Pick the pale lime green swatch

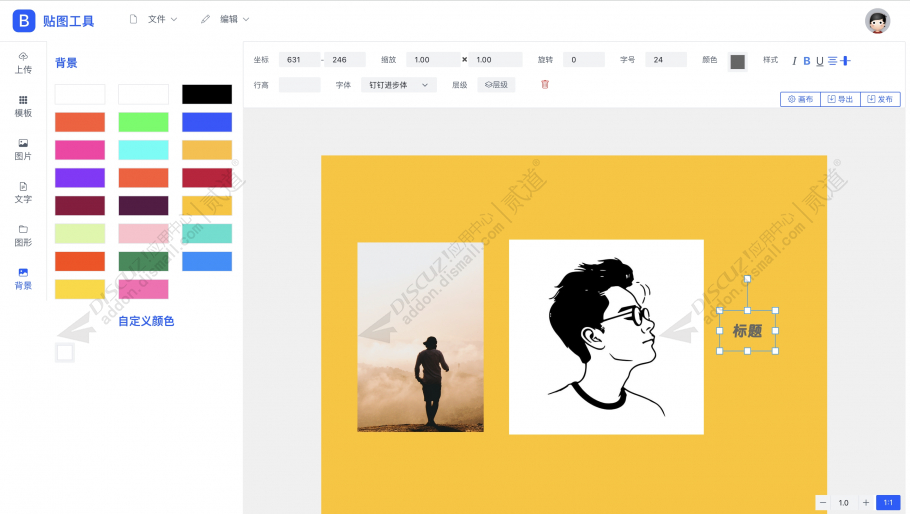[x=80, y=233]
